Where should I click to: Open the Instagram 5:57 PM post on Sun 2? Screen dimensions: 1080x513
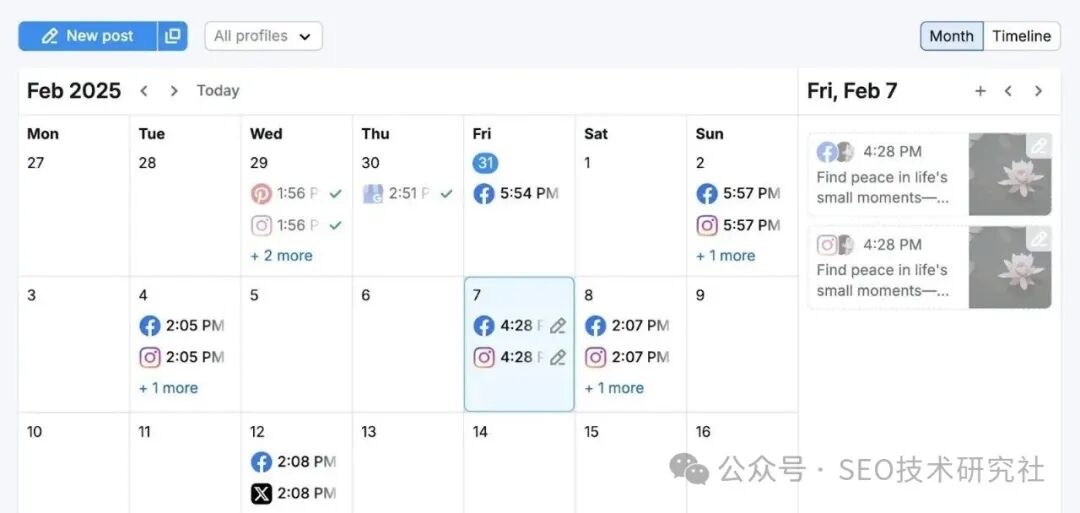(739, 225)
